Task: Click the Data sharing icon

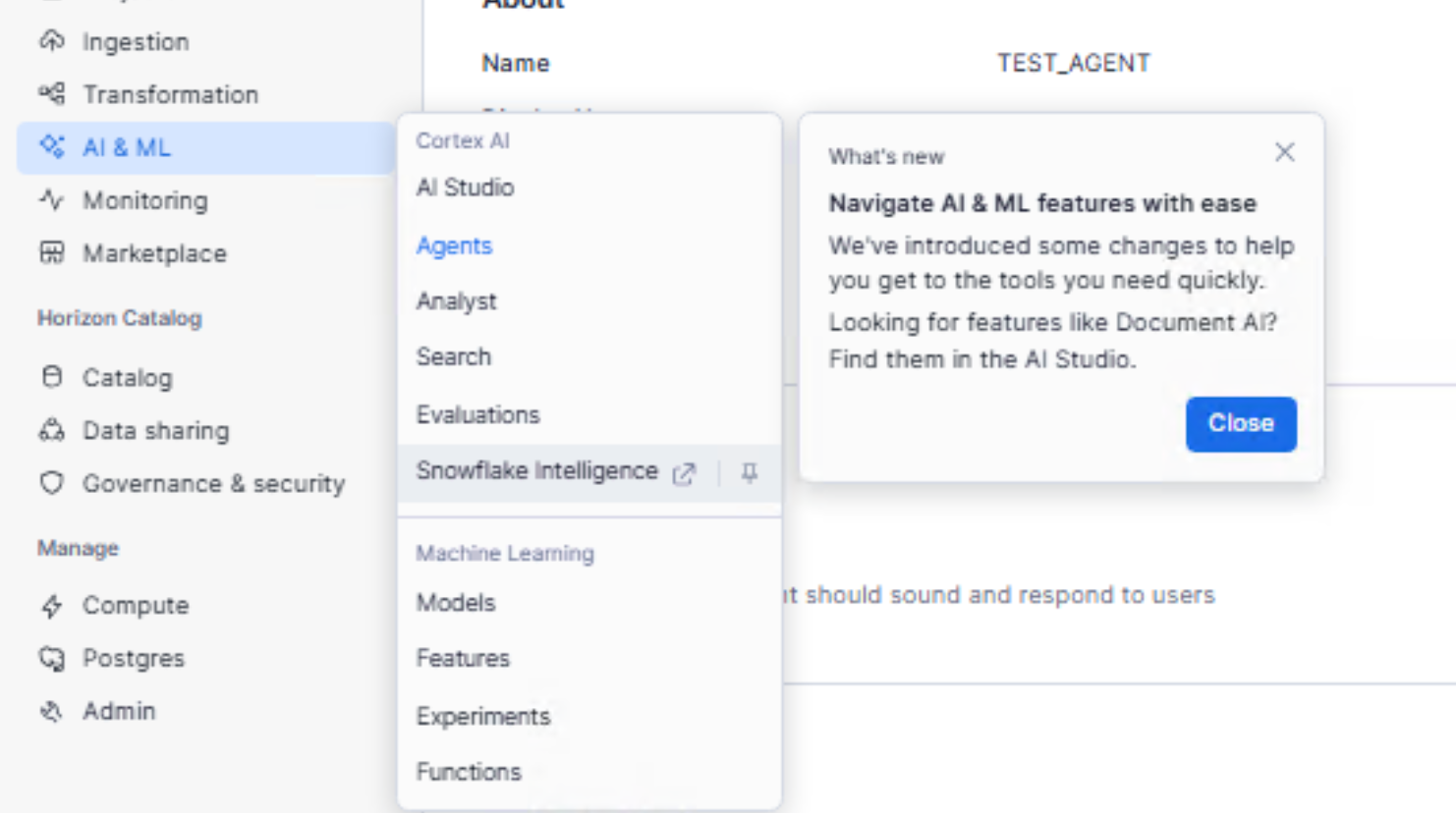Action: 52,430
